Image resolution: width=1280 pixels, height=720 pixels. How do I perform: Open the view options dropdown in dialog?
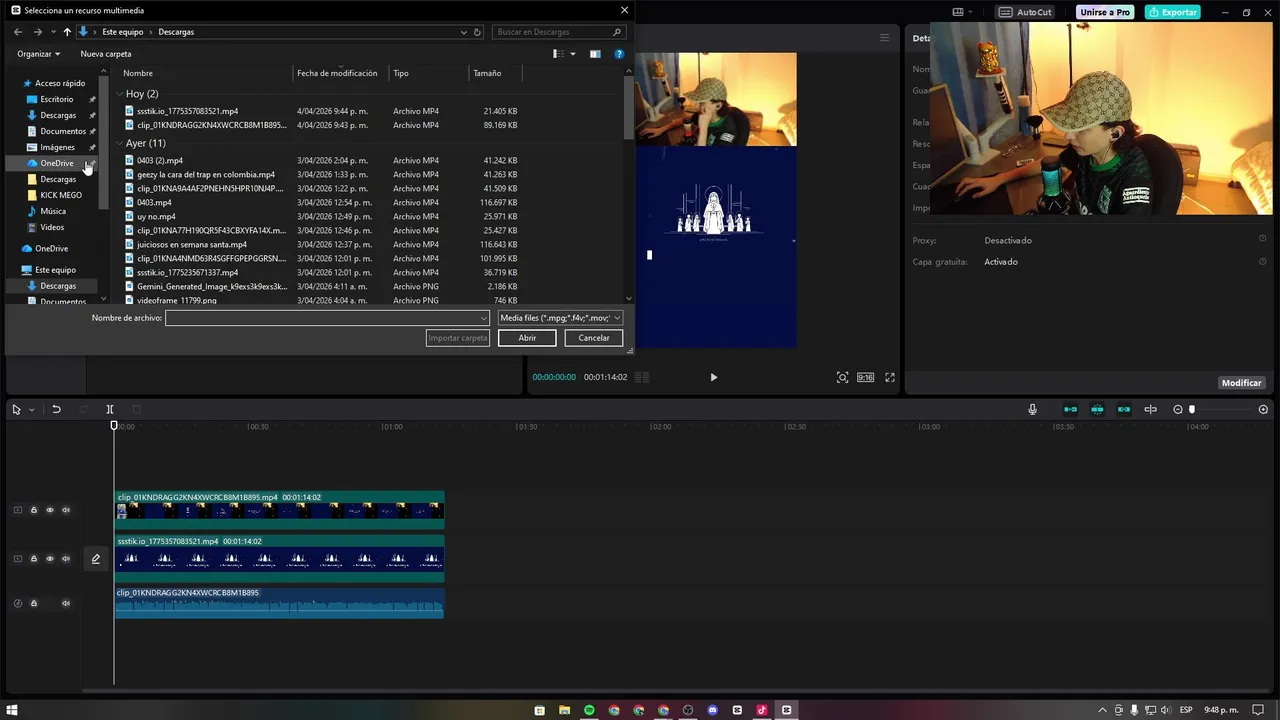tap(573, 54)
